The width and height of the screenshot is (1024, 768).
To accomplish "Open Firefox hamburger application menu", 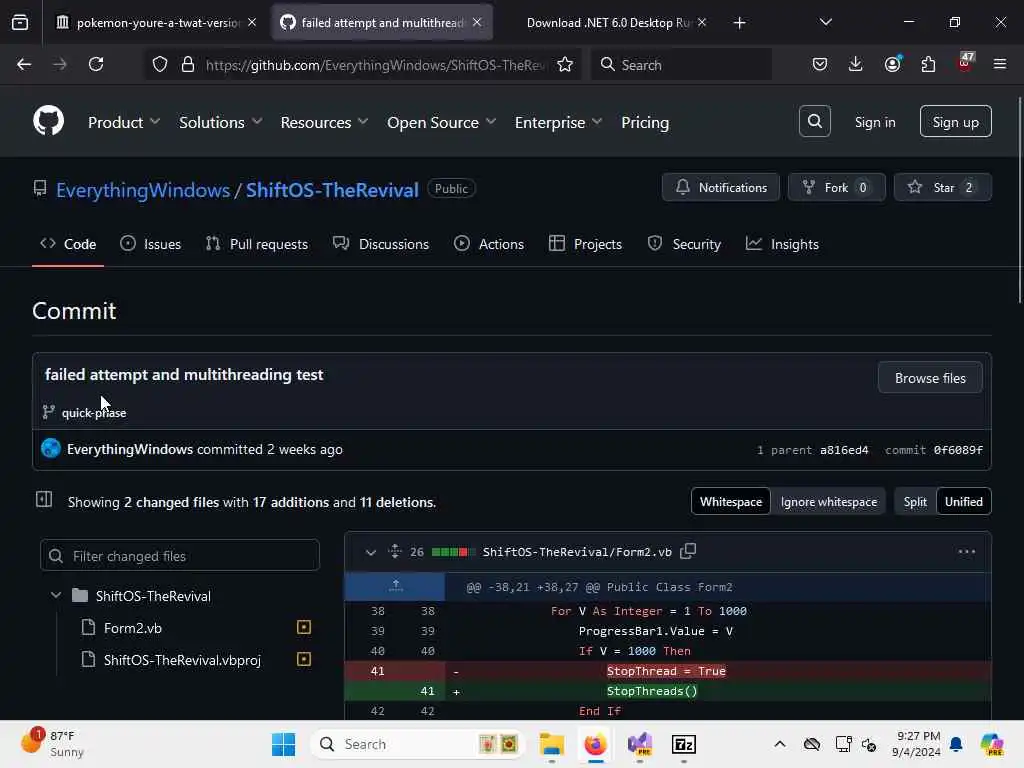I will [1000, 65].
